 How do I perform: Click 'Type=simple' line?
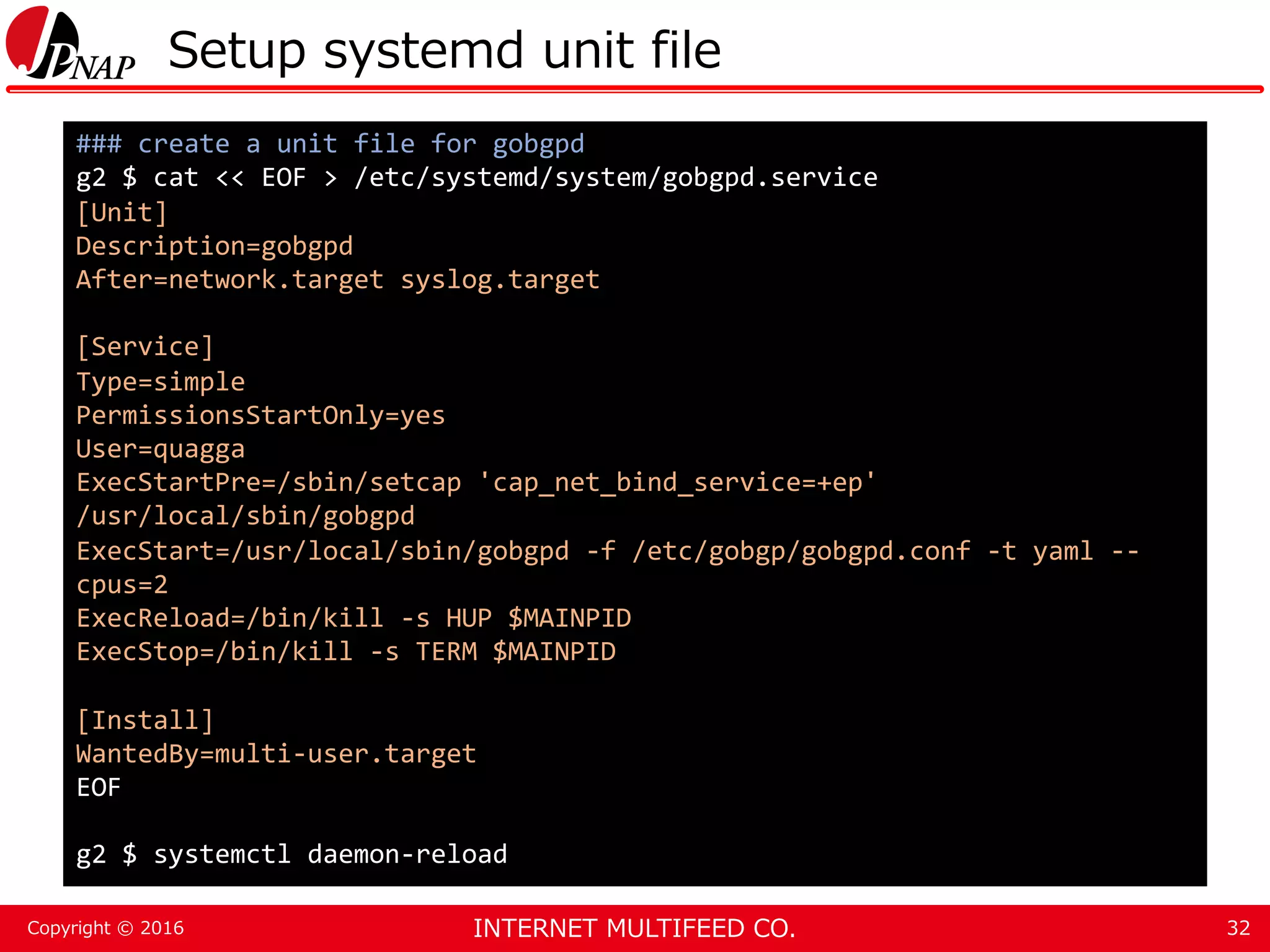pyautogui.click(x=161, y=382)
